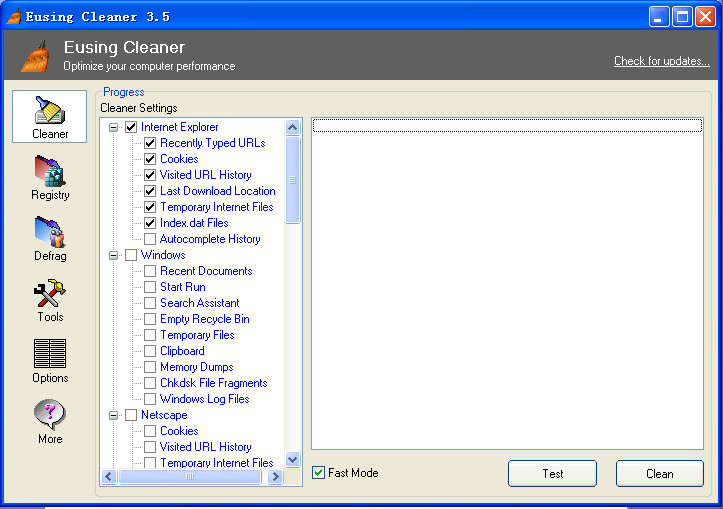
Task: Select the Netscape tree label
Action: pos(164,415)
